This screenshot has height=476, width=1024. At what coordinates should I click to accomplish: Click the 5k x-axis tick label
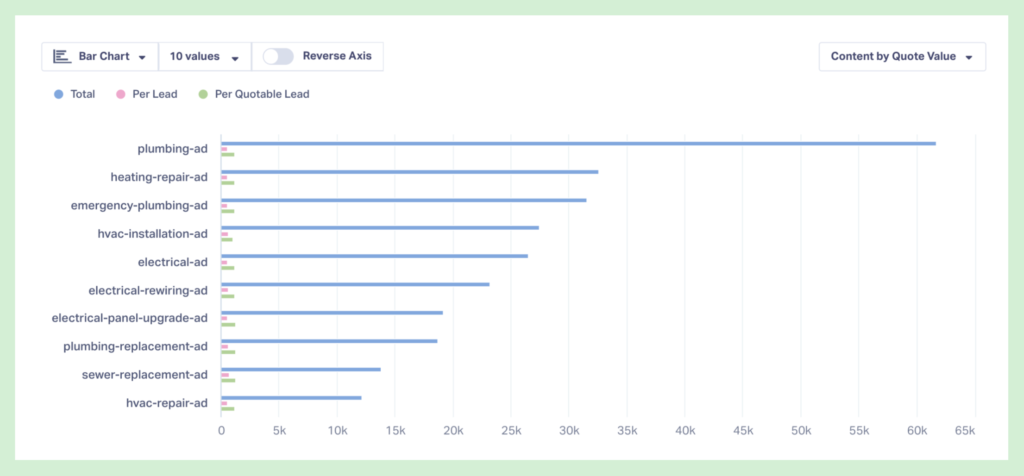(x=279, y=431)
